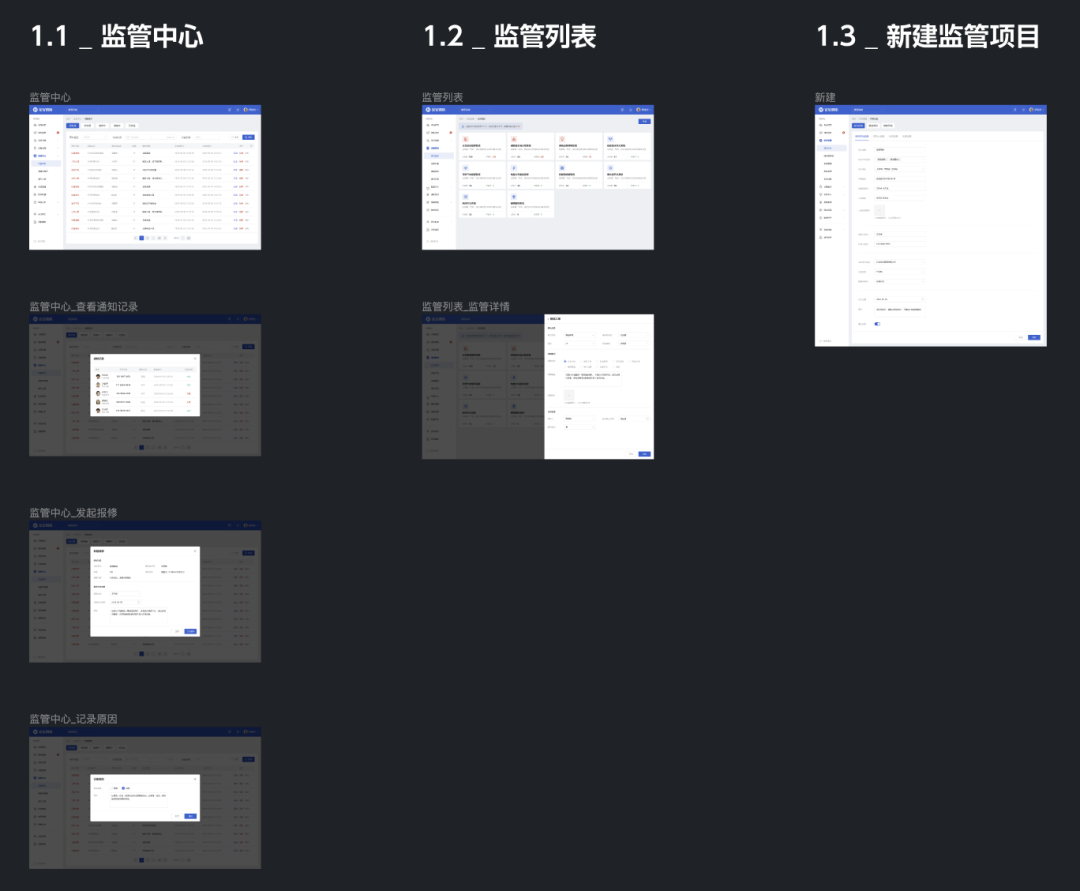Close the 查看通知记录 dialog with its X icon

[x=195, y=358]
